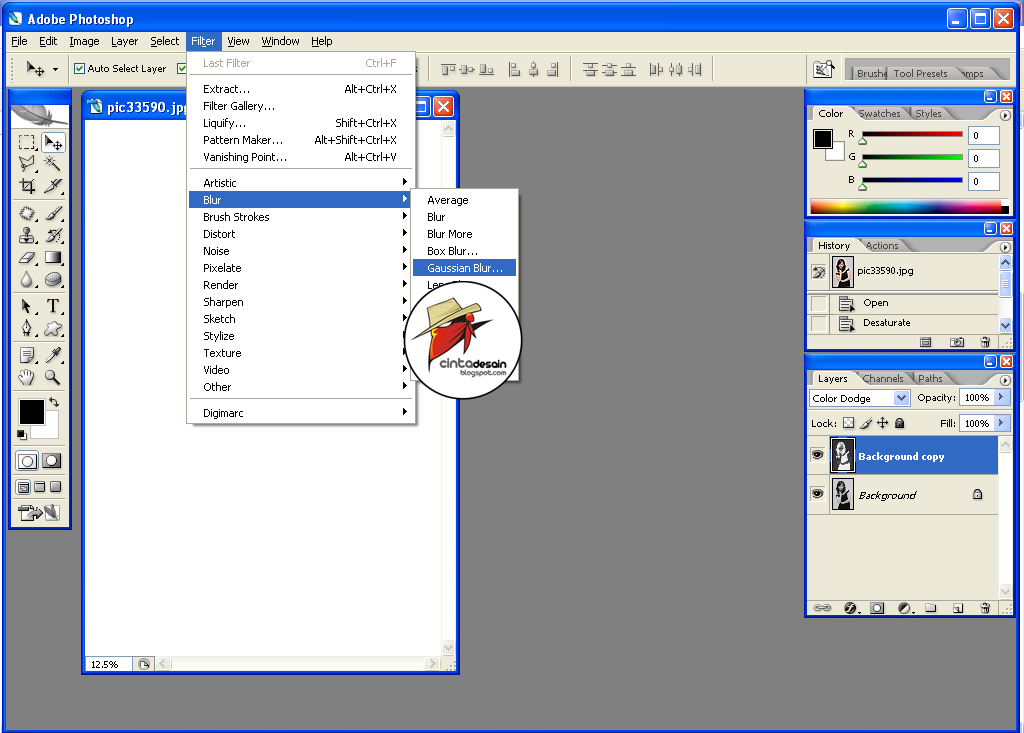Toggle lock transparent pixels
Screen dimensions: 1024x733
[x=848, y=423]
